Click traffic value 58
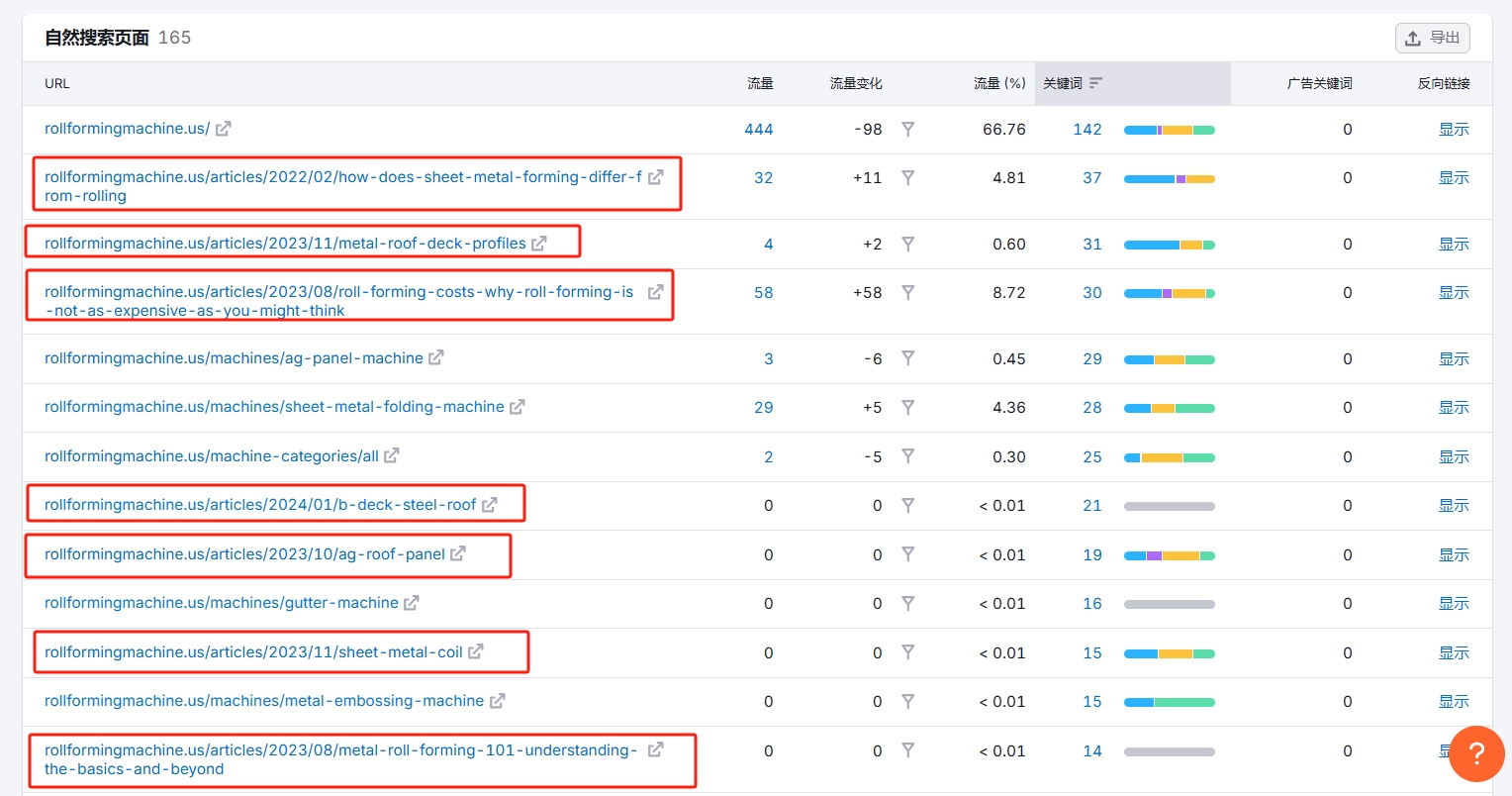Screen dimensions: 1512x796 [764, 292]
